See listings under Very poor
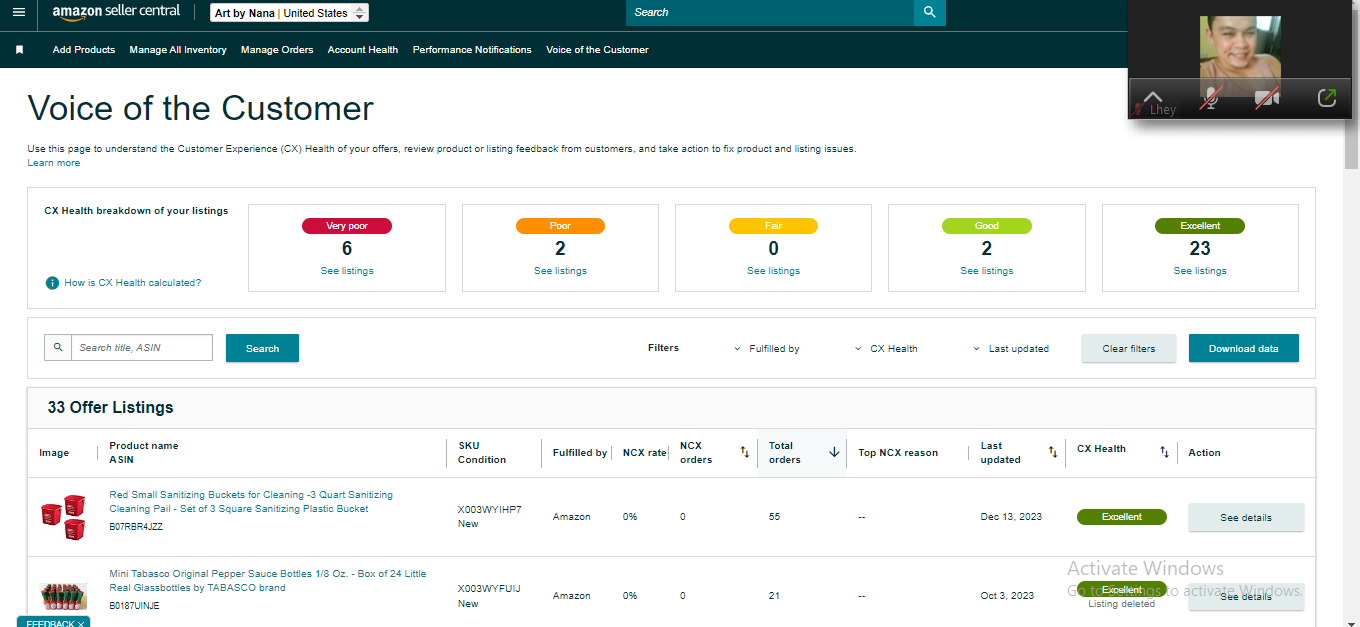The width and height of the screenshot is (1360, 627). (347, 271)
